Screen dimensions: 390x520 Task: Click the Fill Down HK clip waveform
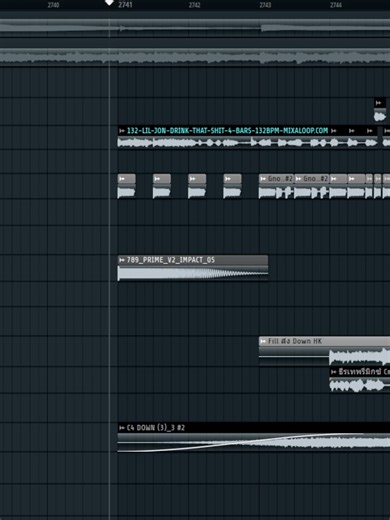pyautogui.click(x=324, y=357)
